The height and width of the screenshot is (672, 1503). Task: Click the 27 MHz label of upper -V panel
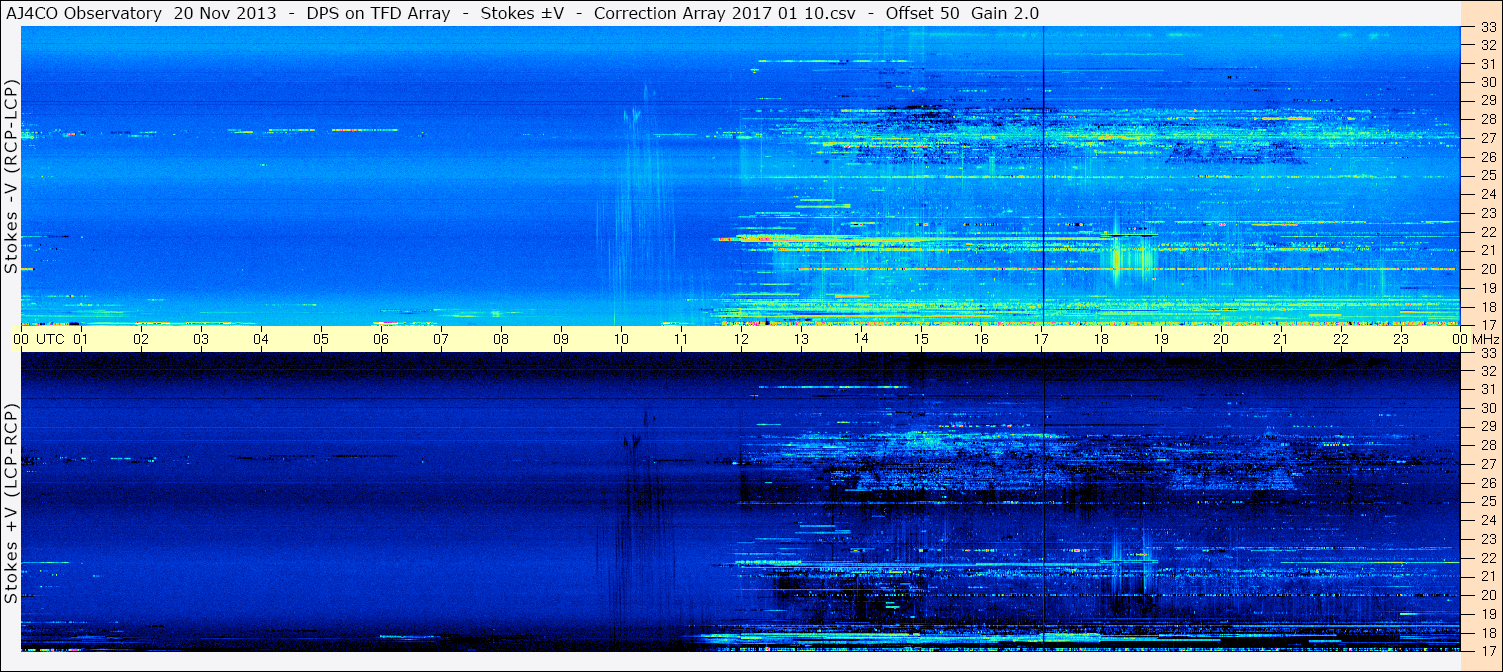pyautogui.click(x=1488, y=138)
